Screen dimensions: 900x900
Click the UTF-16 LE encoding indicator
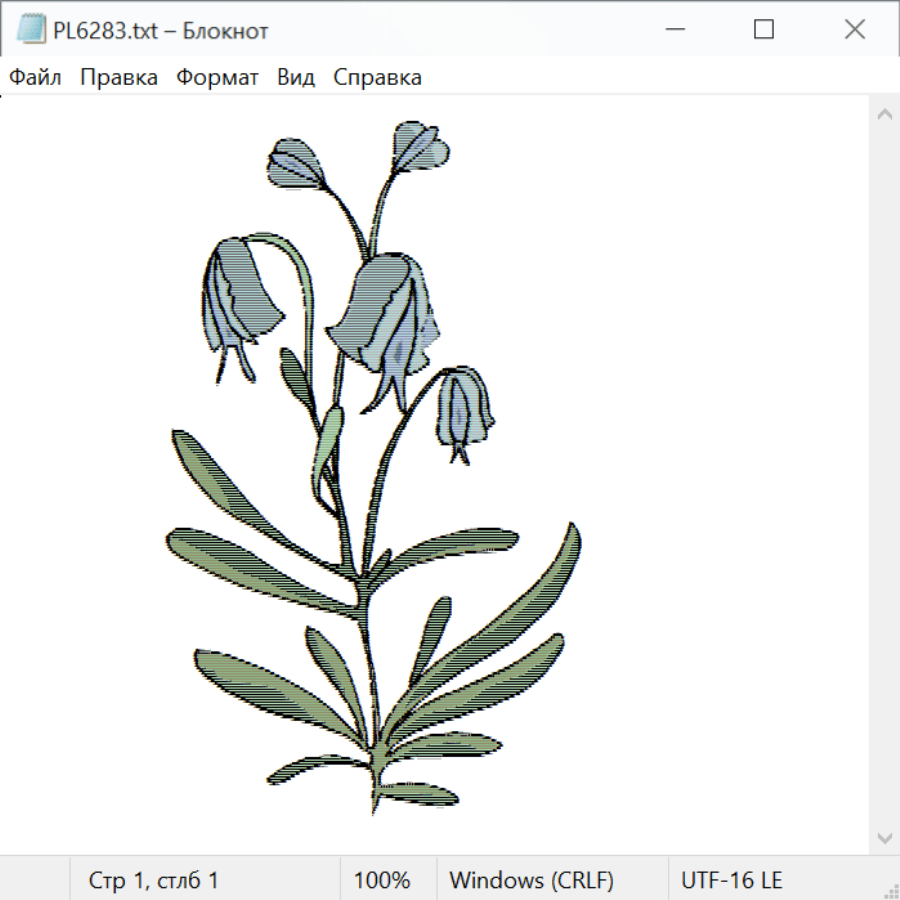[x=731, y=880]
